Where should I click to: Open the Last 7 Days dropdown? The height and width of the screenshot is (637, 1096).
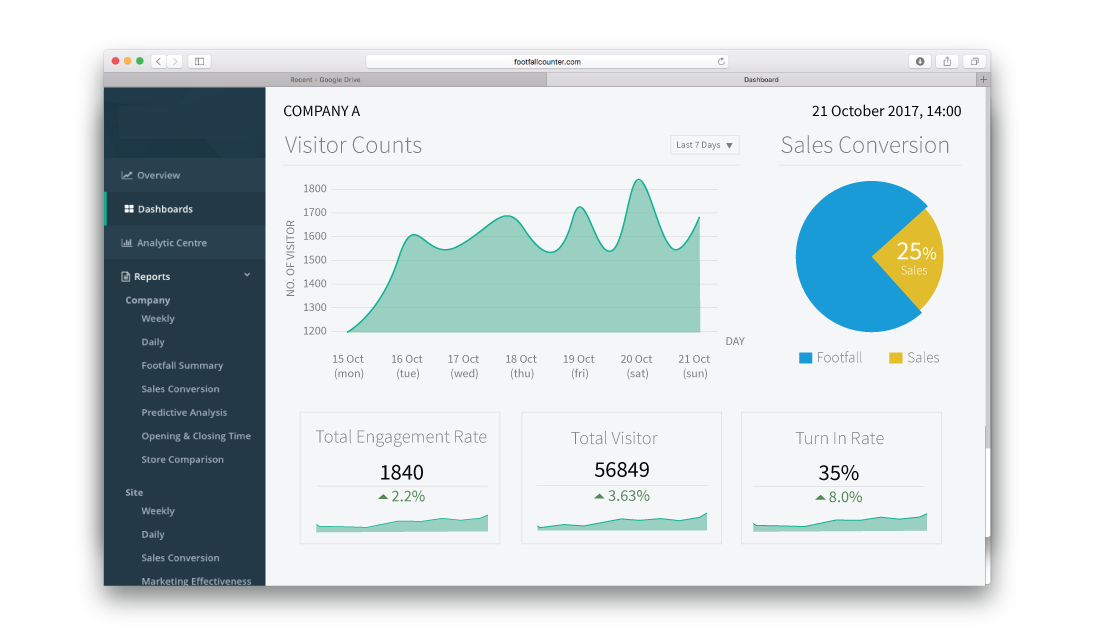pos(704,145)
